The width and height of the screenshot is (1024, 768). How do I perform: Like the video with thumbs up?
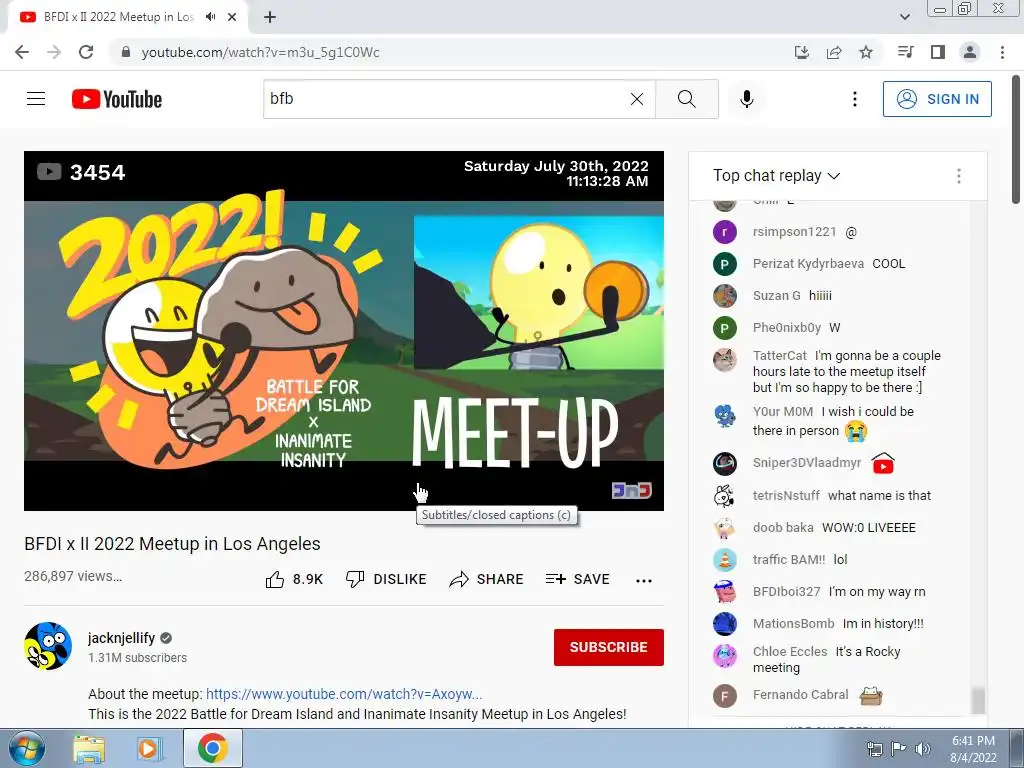point(295,579)
